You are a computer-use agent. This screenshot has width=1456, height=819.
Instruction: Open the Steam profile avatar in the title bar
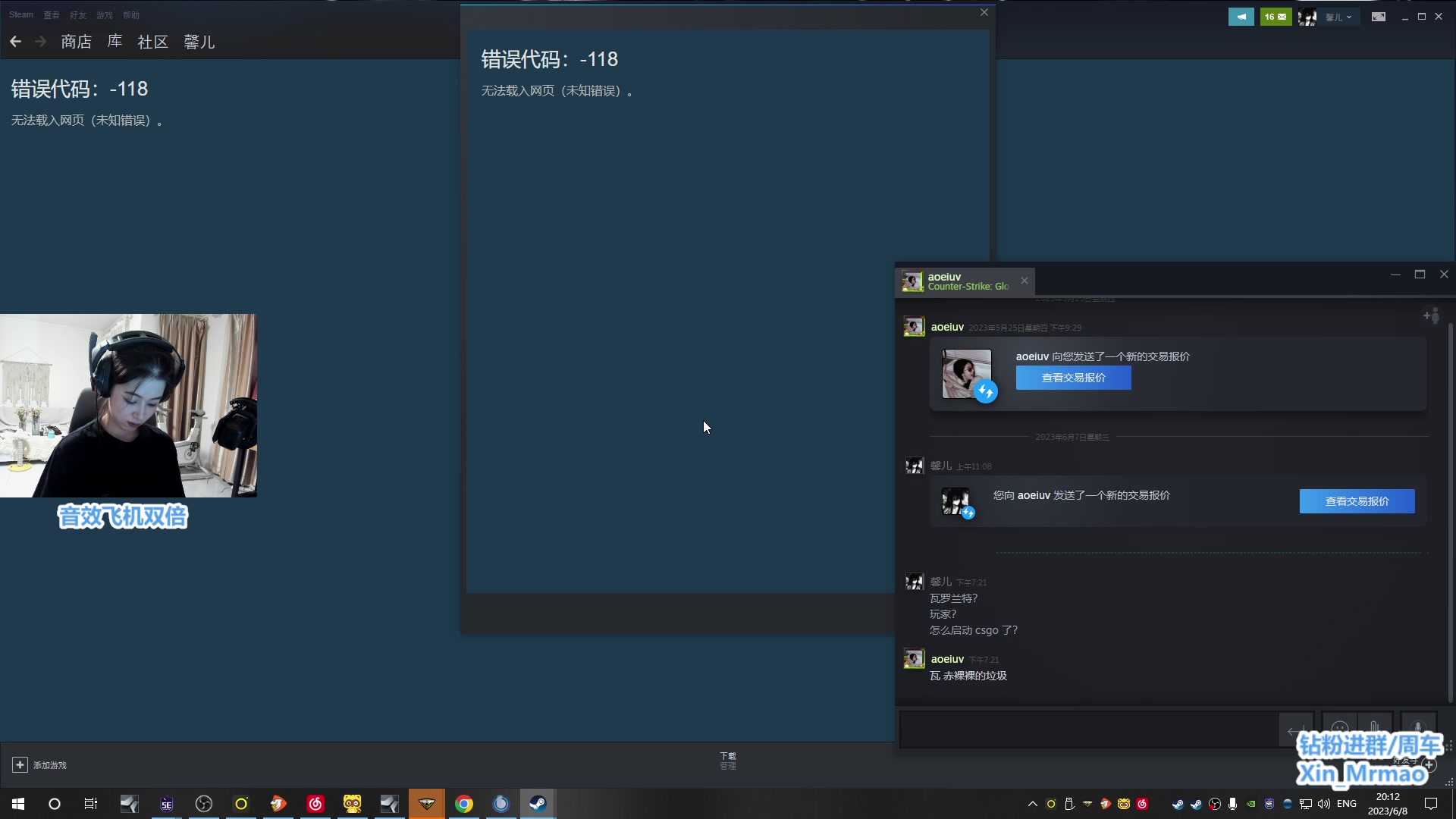pyautogui.click(x=1307, y=17)
